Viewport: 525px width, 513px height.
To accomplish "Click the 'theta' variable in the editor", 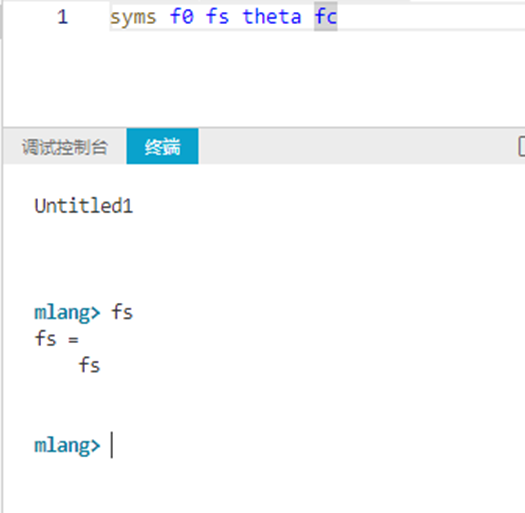I will pyautogui.click(x=272, y=17).
